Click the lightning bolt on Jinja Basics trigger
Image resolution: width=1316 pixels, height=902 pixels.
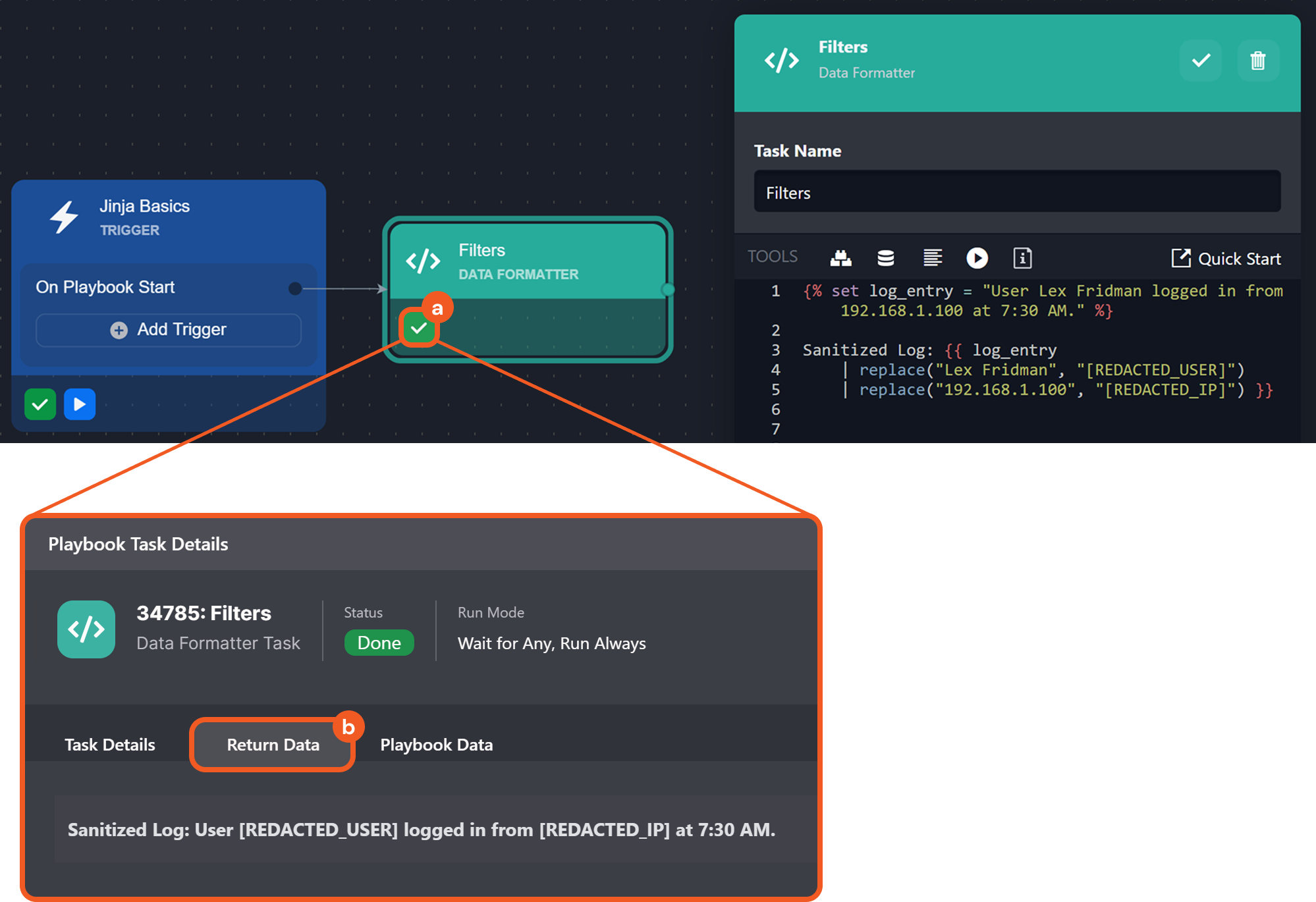65,217
